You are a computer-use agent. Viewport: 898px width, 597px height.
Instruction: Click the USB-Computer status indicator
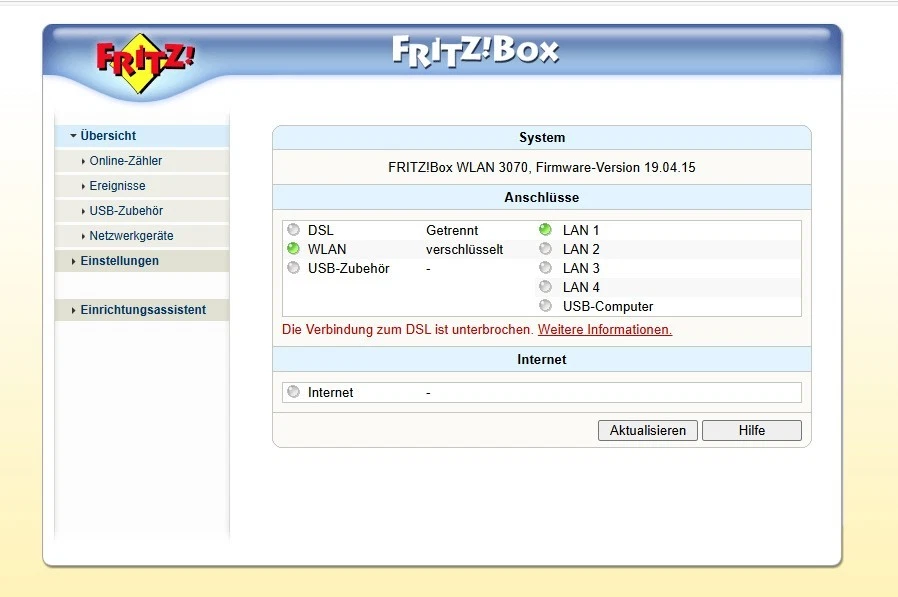(x=545, y=306)
